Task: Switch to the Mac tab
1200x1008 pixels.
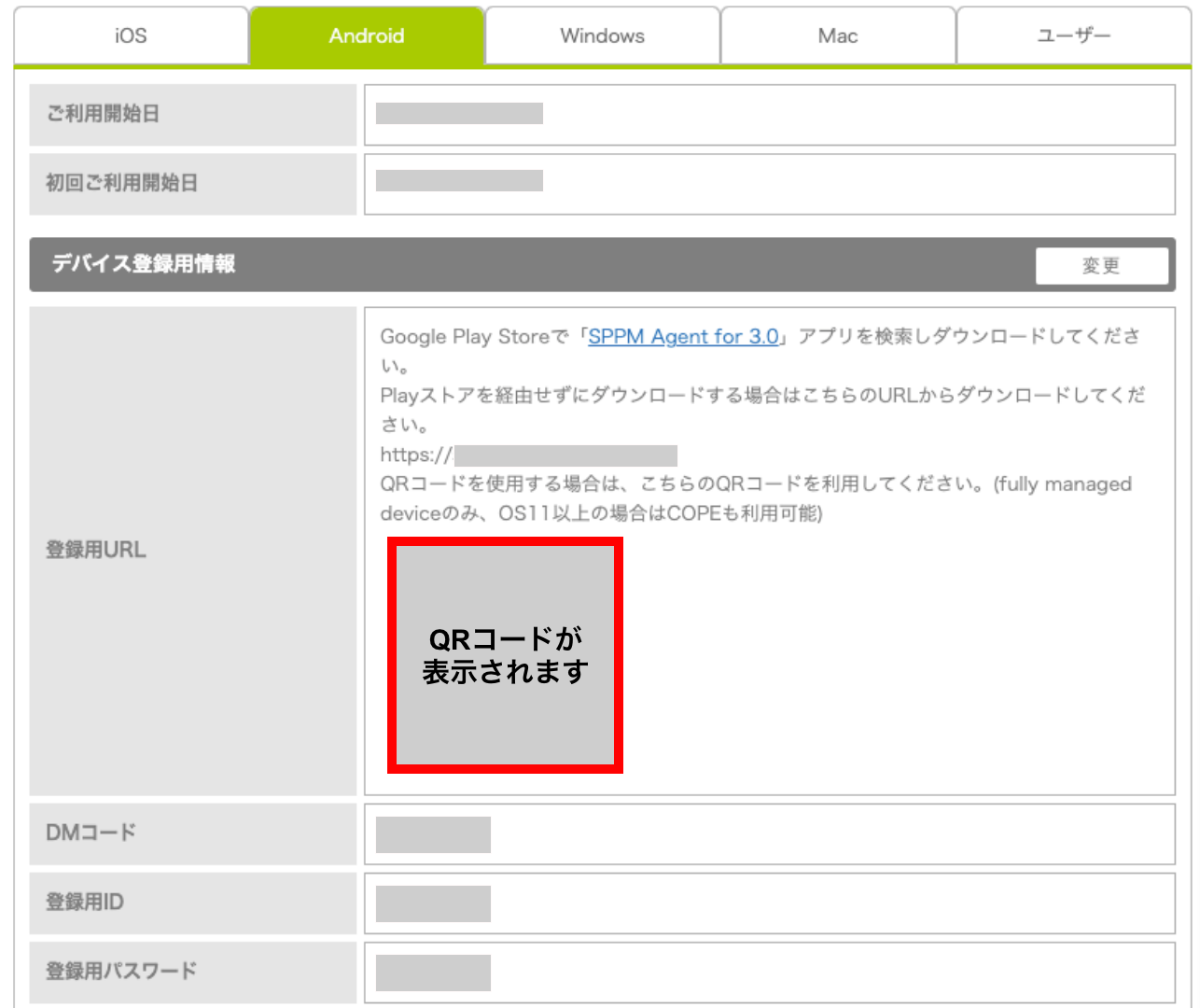Action: (x=838, y=36)
